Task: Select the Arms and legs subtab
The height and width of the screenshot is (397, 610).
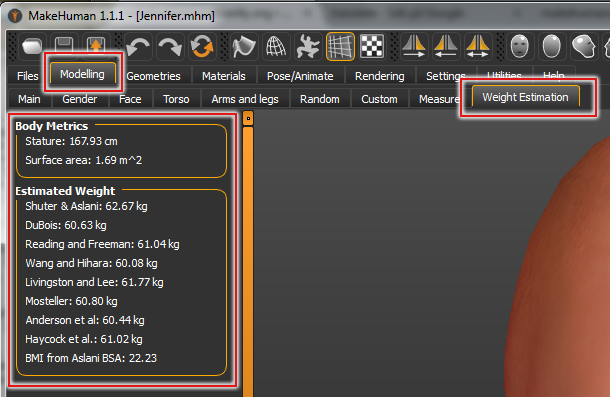Action: [245, 99]
